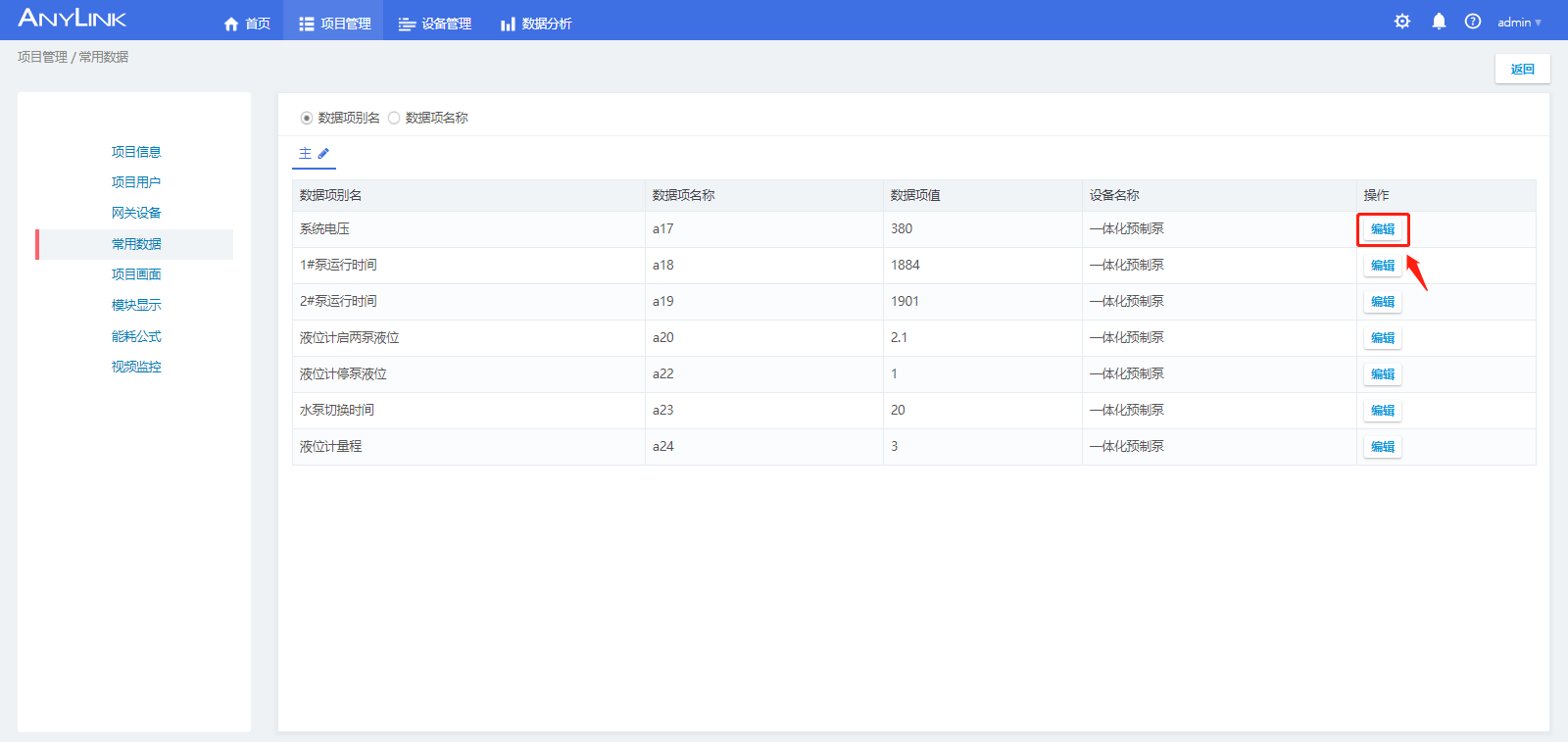Open 网关设备 in the sidebar
Image resolution: width=1568 pixels, height=742 pixels.
tap(136, 213)
